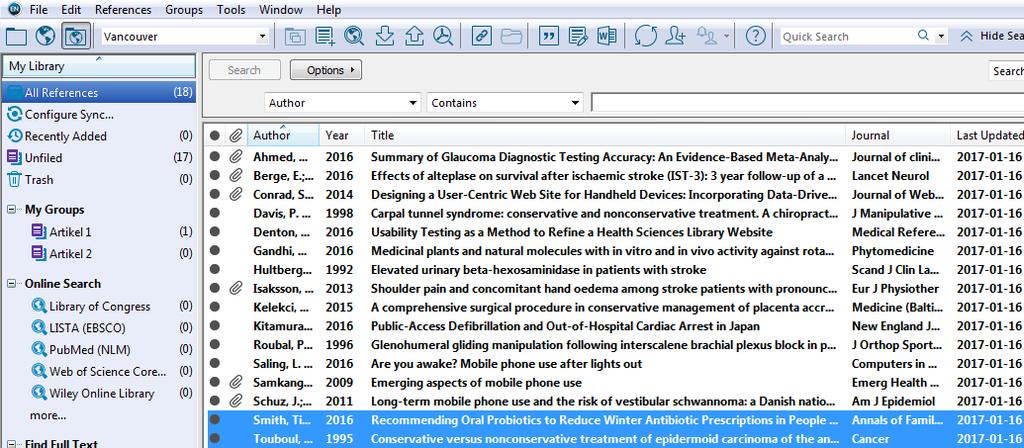Viewport: 1024px width, 448px height.
Task: Collapse the Online Search group set
Action: [11, 283]
